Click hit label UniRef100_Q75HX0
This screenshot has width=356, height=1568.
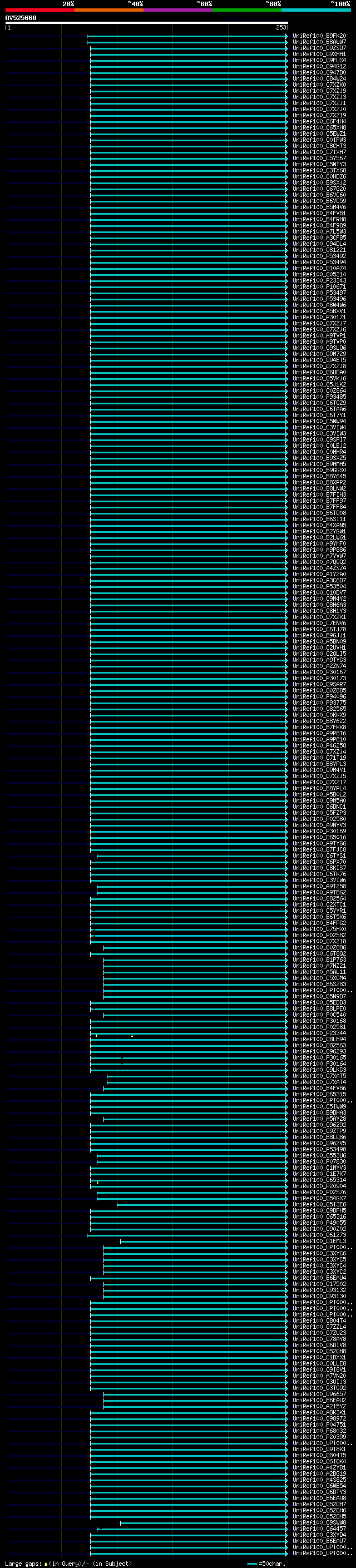pos(319,929)
